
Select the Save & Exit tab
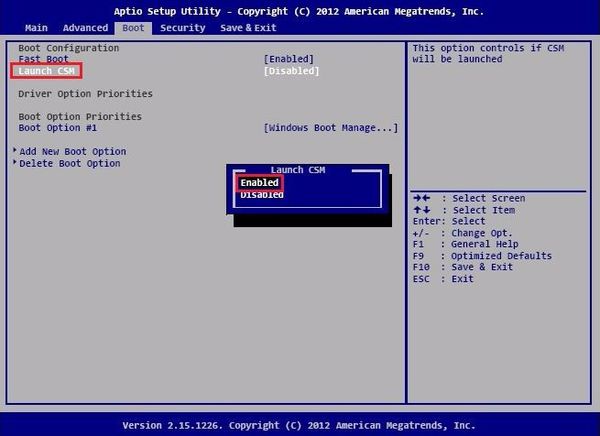(248, 28)
